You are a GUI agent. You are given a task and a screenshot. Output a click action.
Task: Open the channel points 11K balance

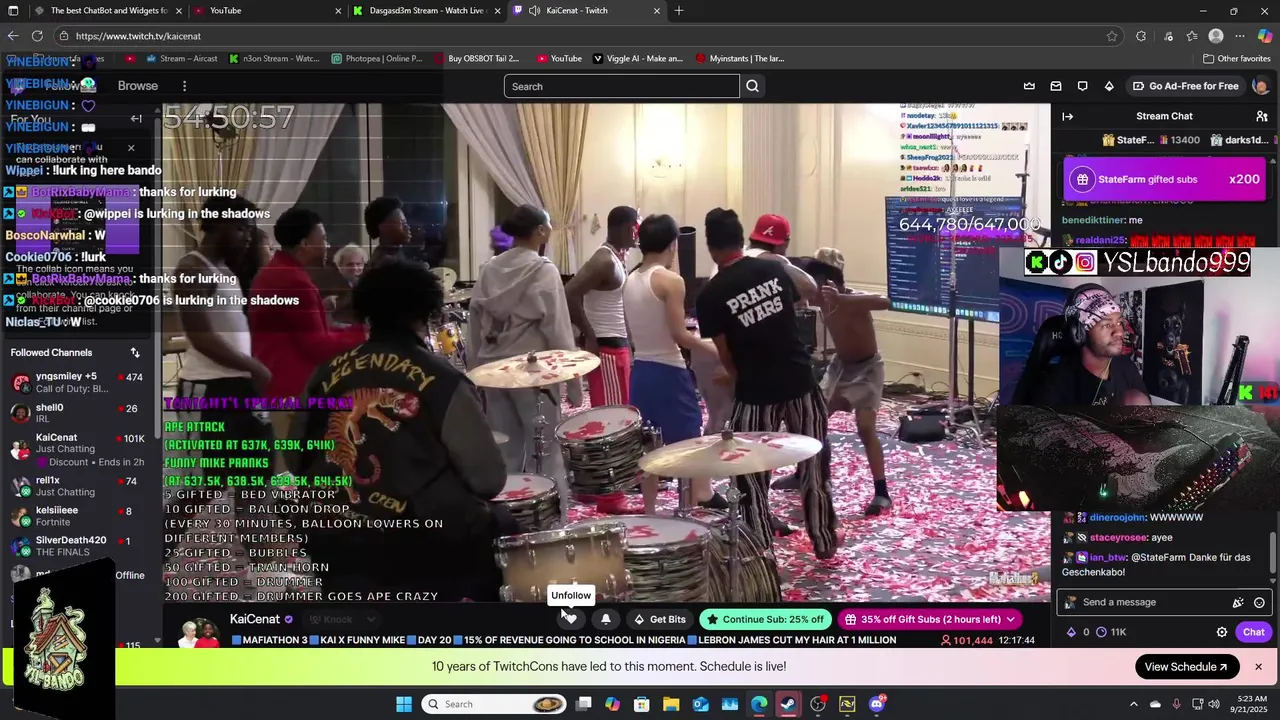[1111, 632]
